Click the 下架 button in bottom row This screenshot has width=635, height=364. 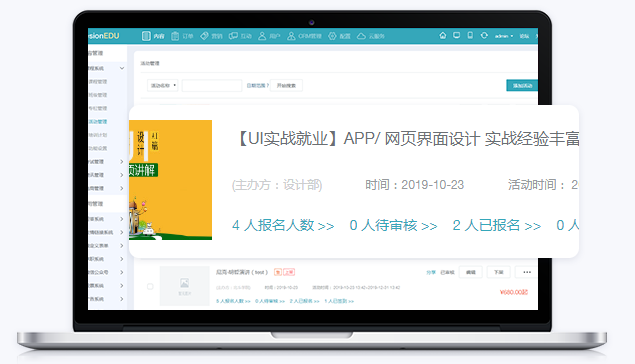pos(499,272)
